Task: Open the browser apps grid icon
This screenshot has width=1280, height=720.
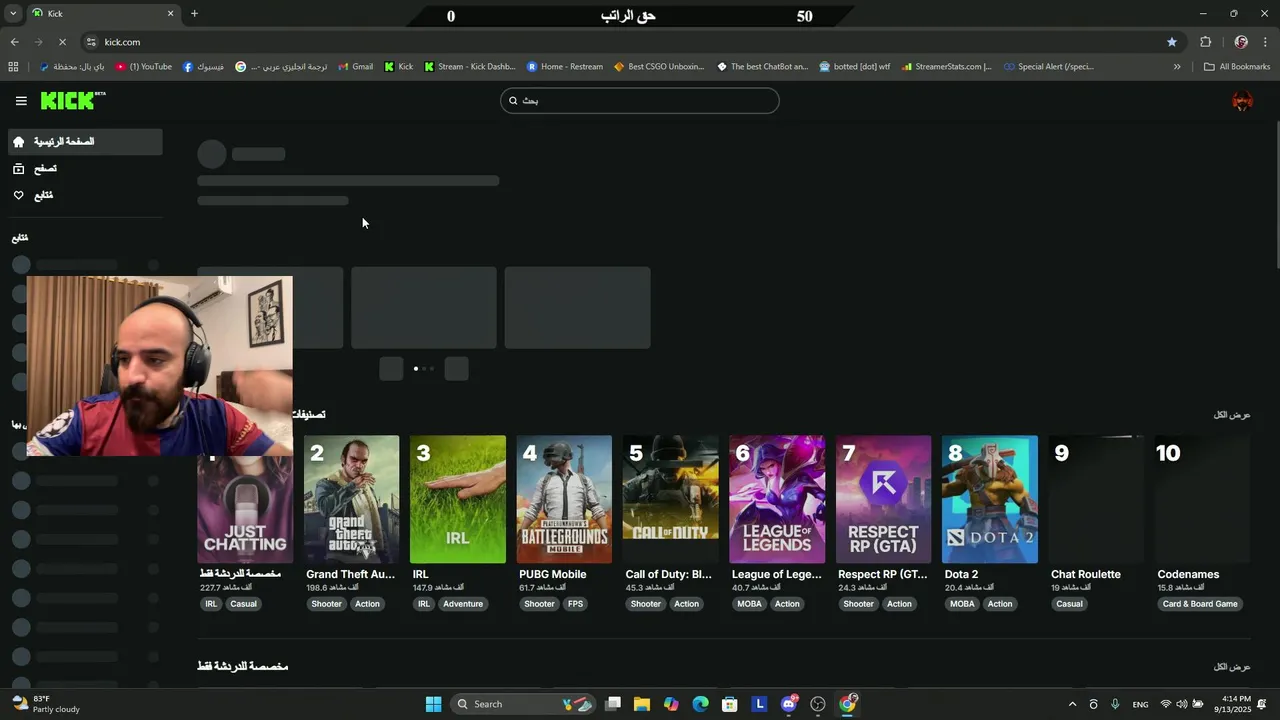Action: click(13, 67)
